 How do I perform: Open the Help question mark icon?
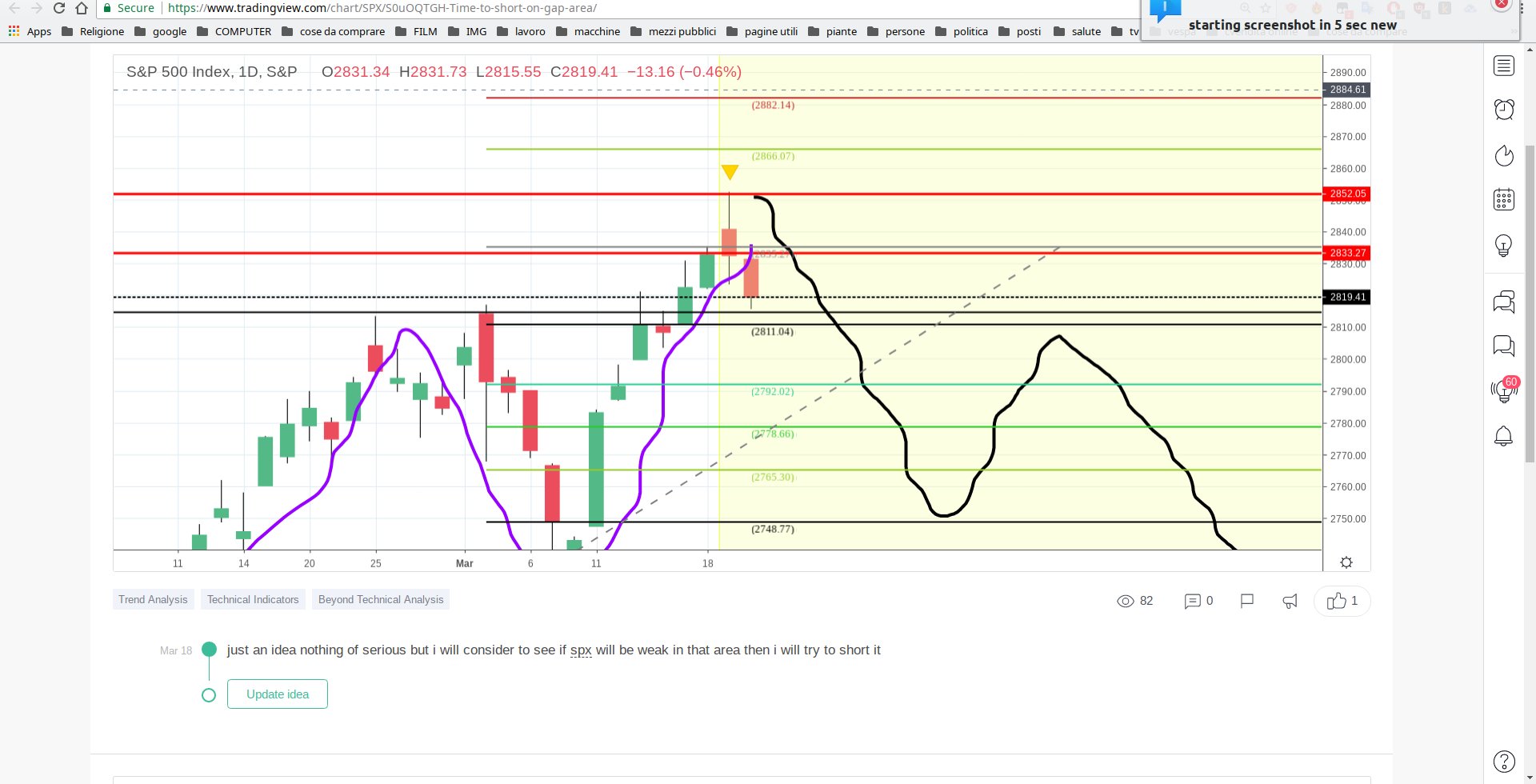point(1504,761)
